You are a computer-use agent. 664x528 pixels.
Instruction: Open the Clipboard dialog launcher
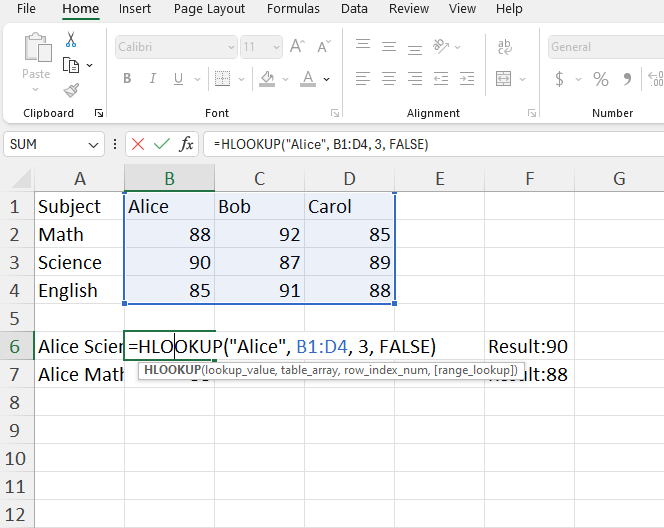coord(99,114)
